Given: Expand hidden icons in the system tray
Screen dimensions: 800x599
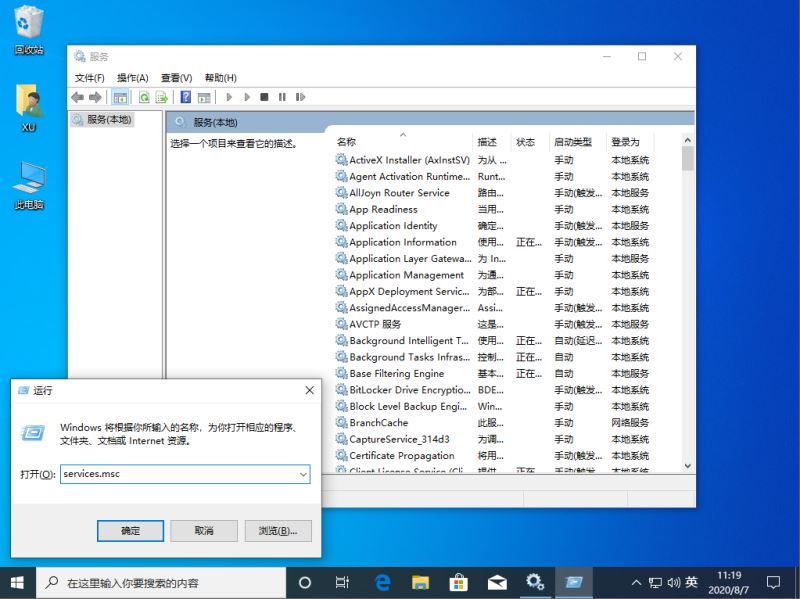Looking at the screenshot, I should click(x=636, y=581).
